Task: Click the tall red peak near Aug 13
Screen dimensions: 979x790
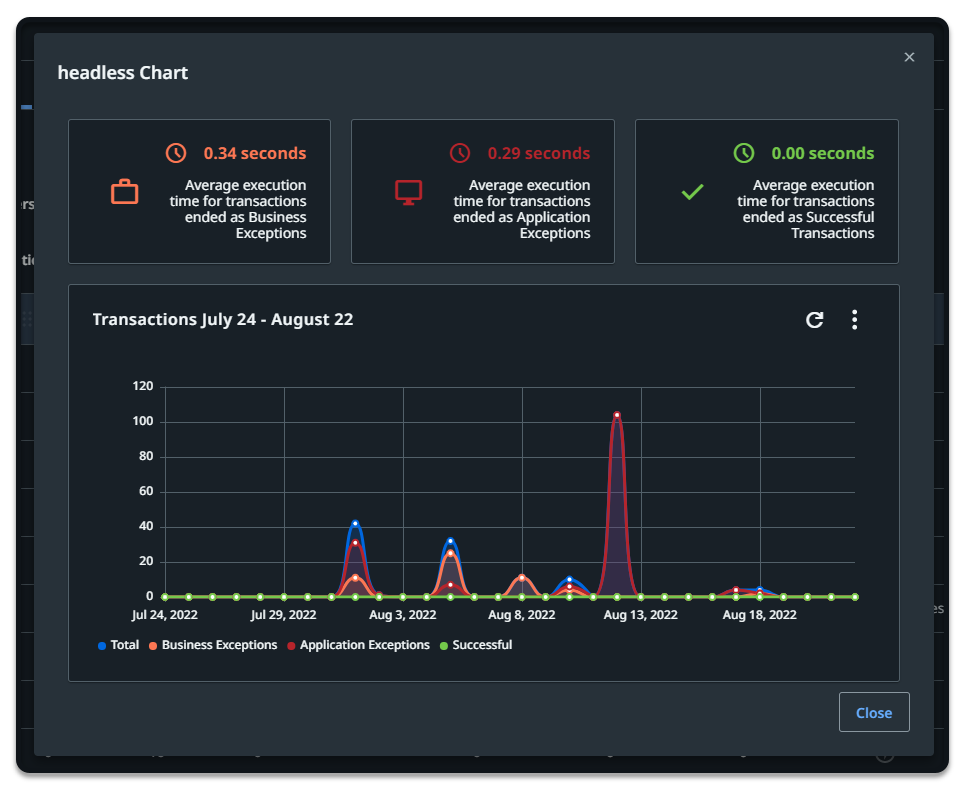Action: tap(616, 415)
